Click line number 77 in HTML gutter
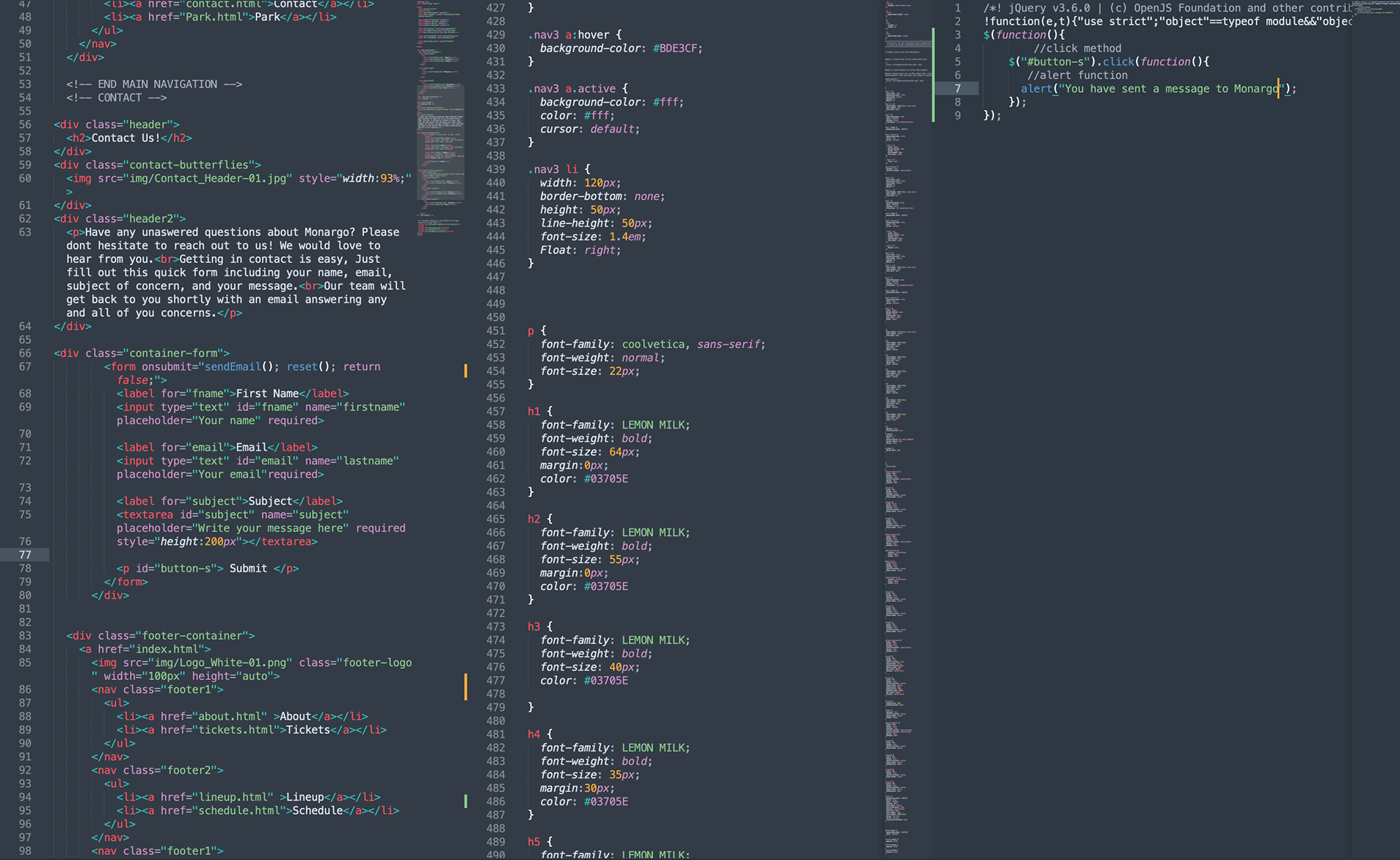The width and height of the screenshot is (1400, 860). [25, 555]
